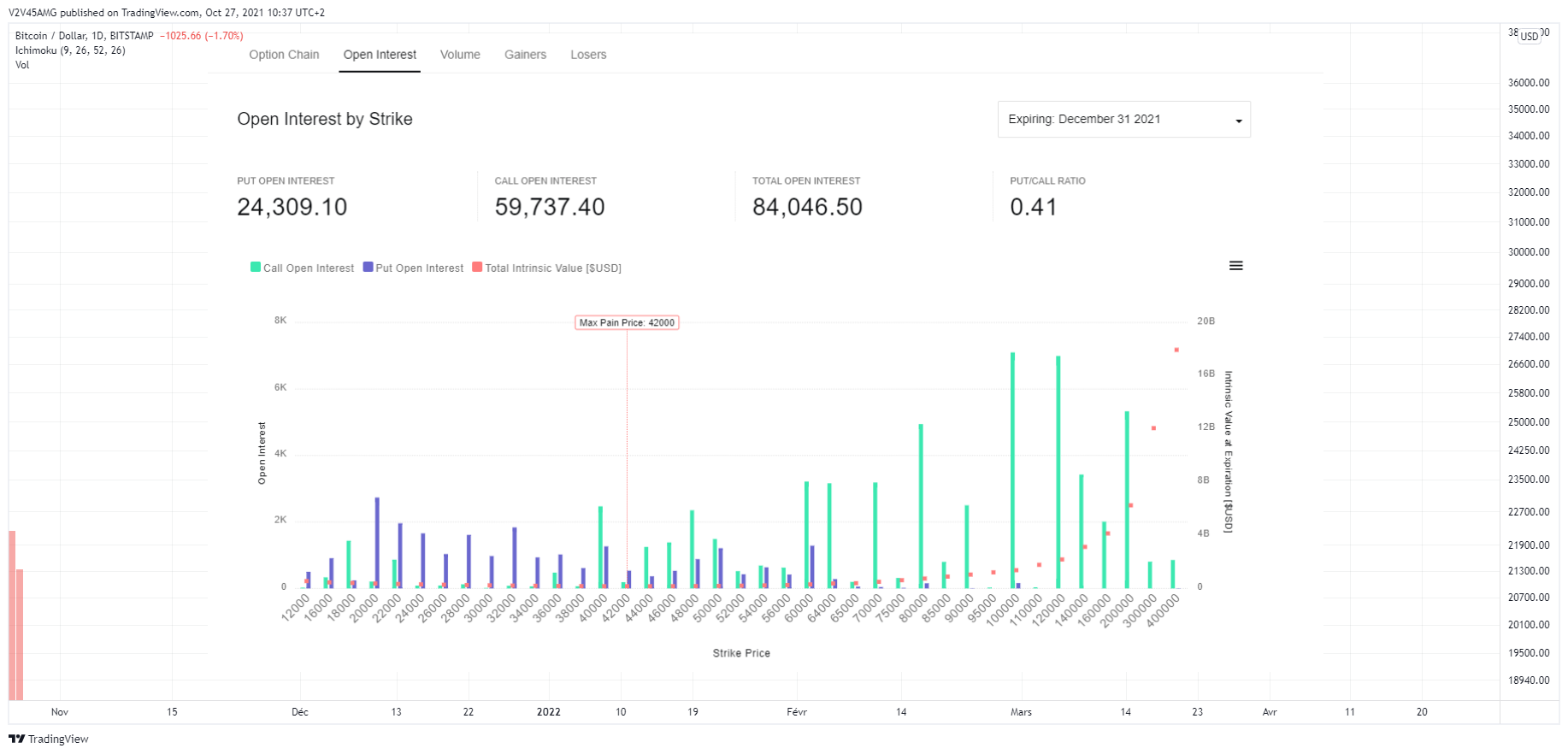Click the call bar at strike 80000
Image resolution: width=1568 pixels, height=754 pixels.
pos(921,506)
